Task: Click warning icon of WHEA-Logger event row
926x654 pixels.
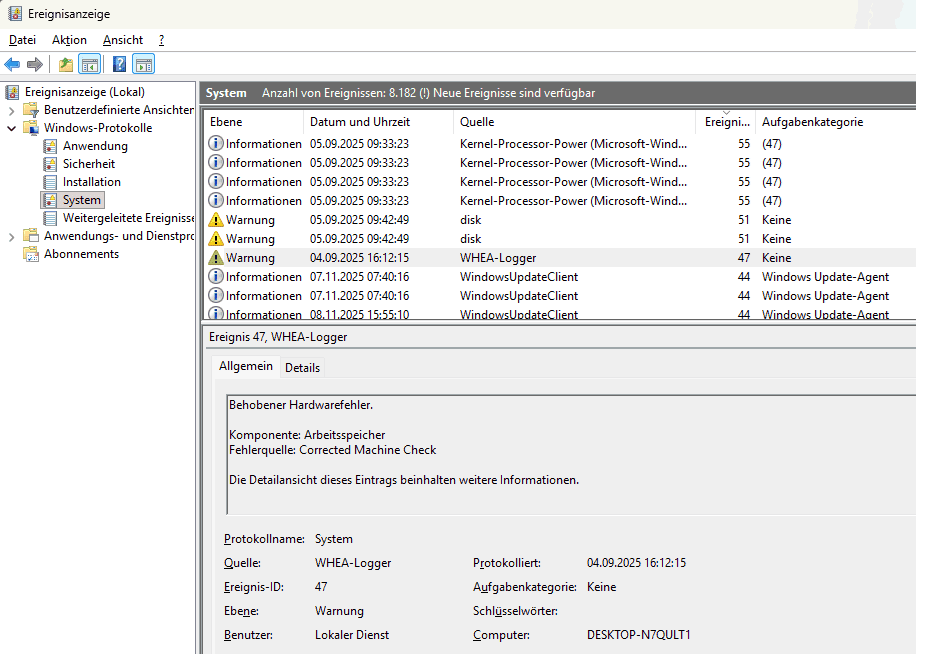Action: 216,258
